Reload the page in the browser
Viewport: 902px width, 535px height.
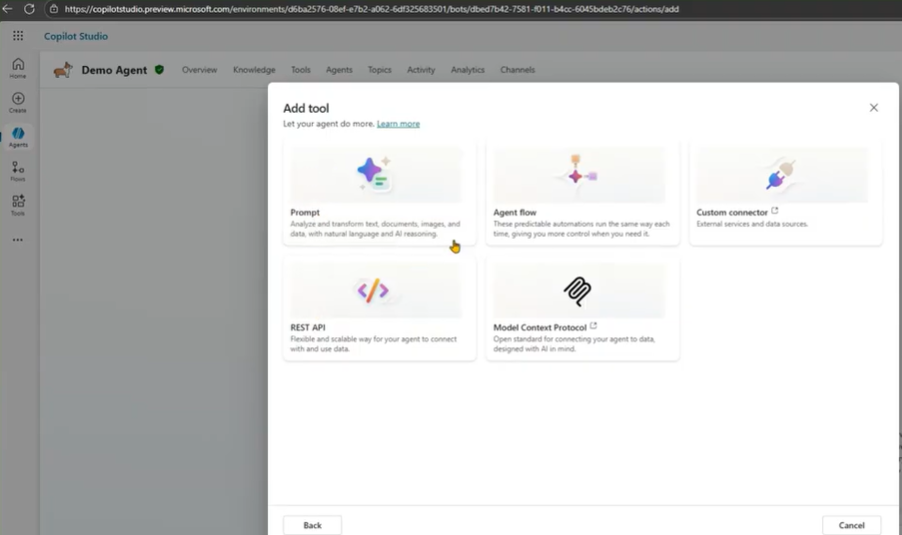point(29,9)
